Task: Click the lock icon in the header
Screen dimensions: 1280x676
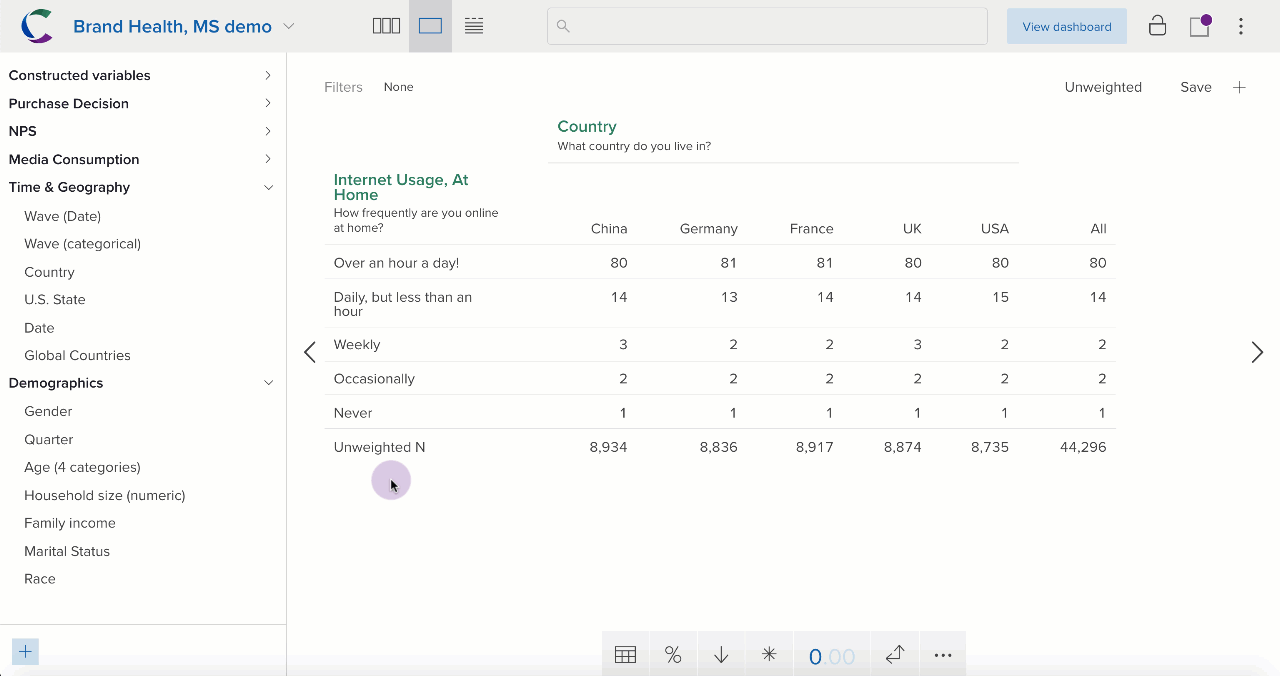Action: tap(1157, 26)
